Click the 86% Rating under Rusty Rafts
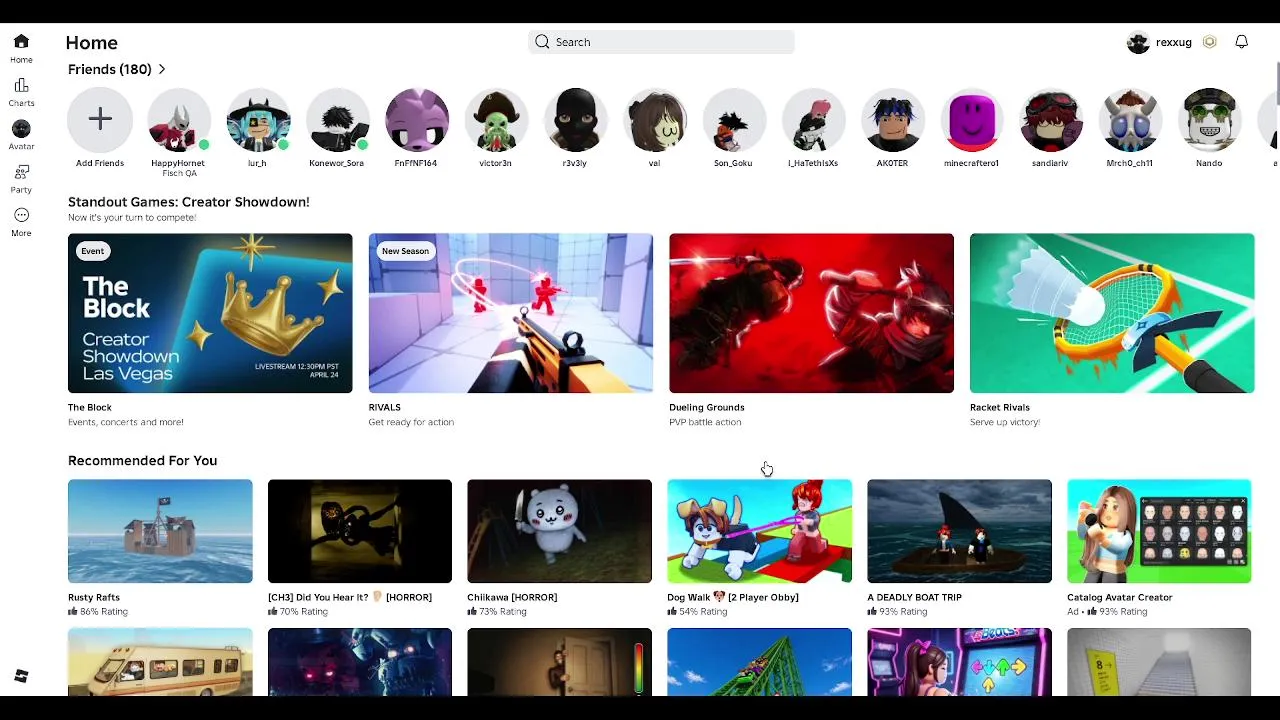This screenshot has height=720, width=1280. coord(98,612)
